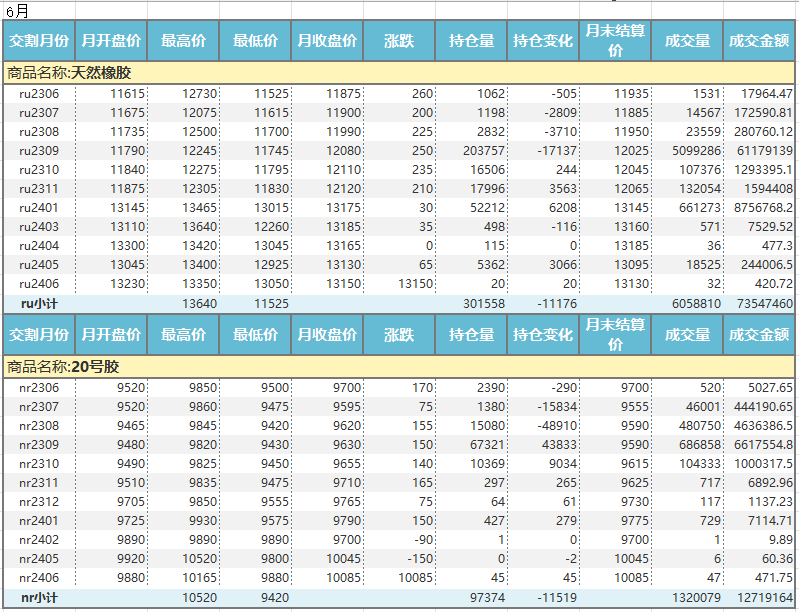Select the nr2310 contract cell
Viewport: 799px width, 612px height.
click(39, 464)
